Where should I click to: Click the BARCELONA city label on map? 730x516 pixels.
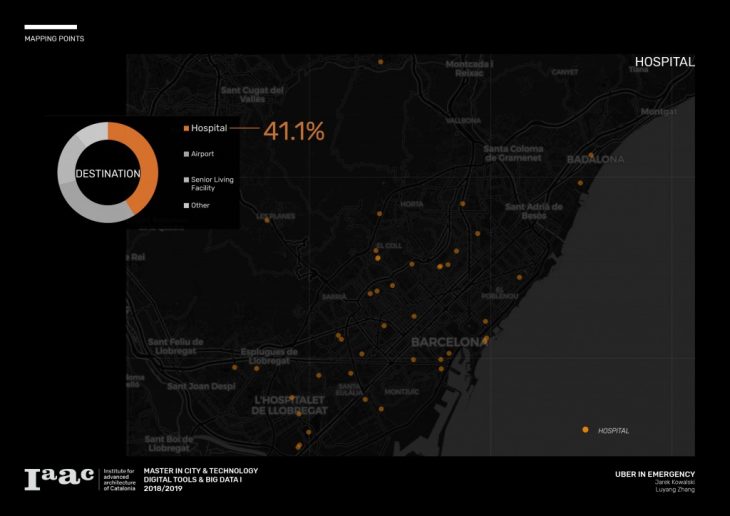pyautogui.click(x=447, y=342)
